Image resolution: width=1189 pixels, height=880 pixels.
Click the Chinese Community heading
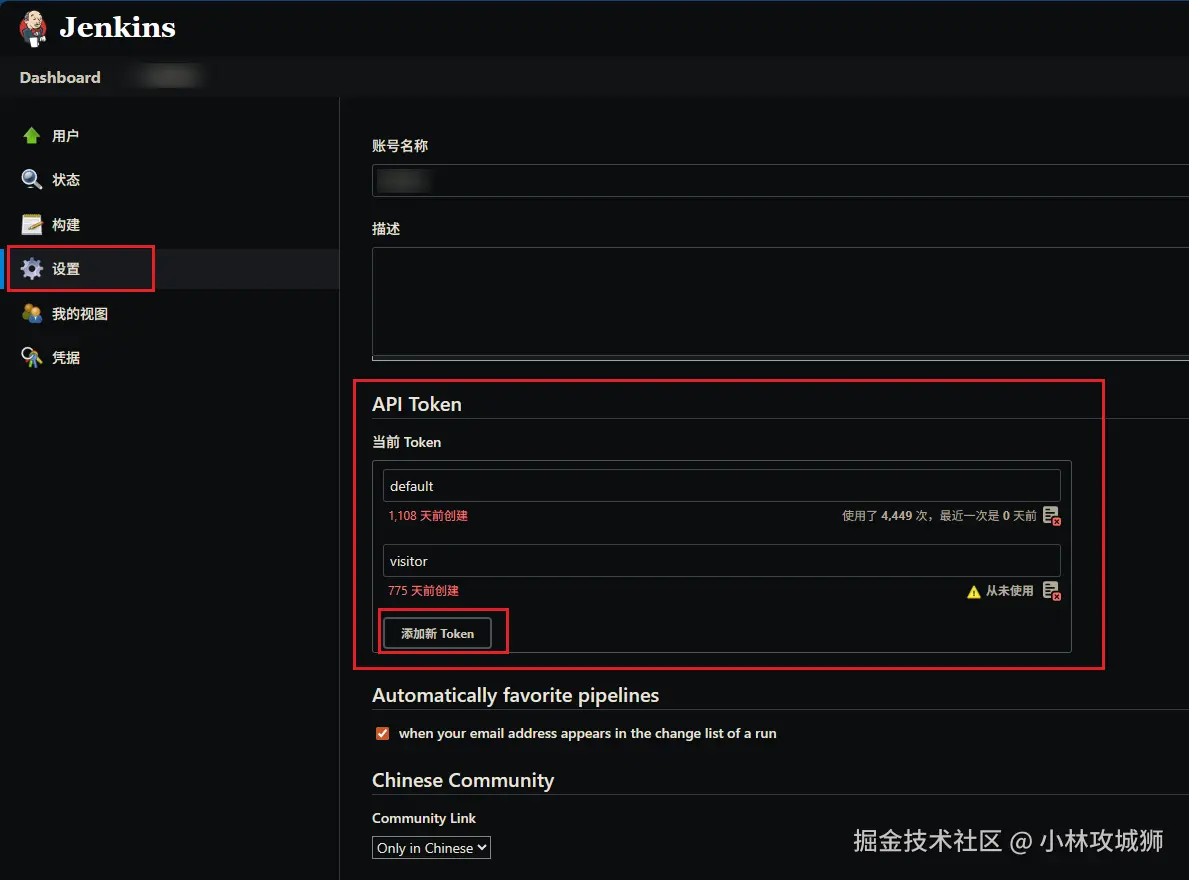point(463,780)
